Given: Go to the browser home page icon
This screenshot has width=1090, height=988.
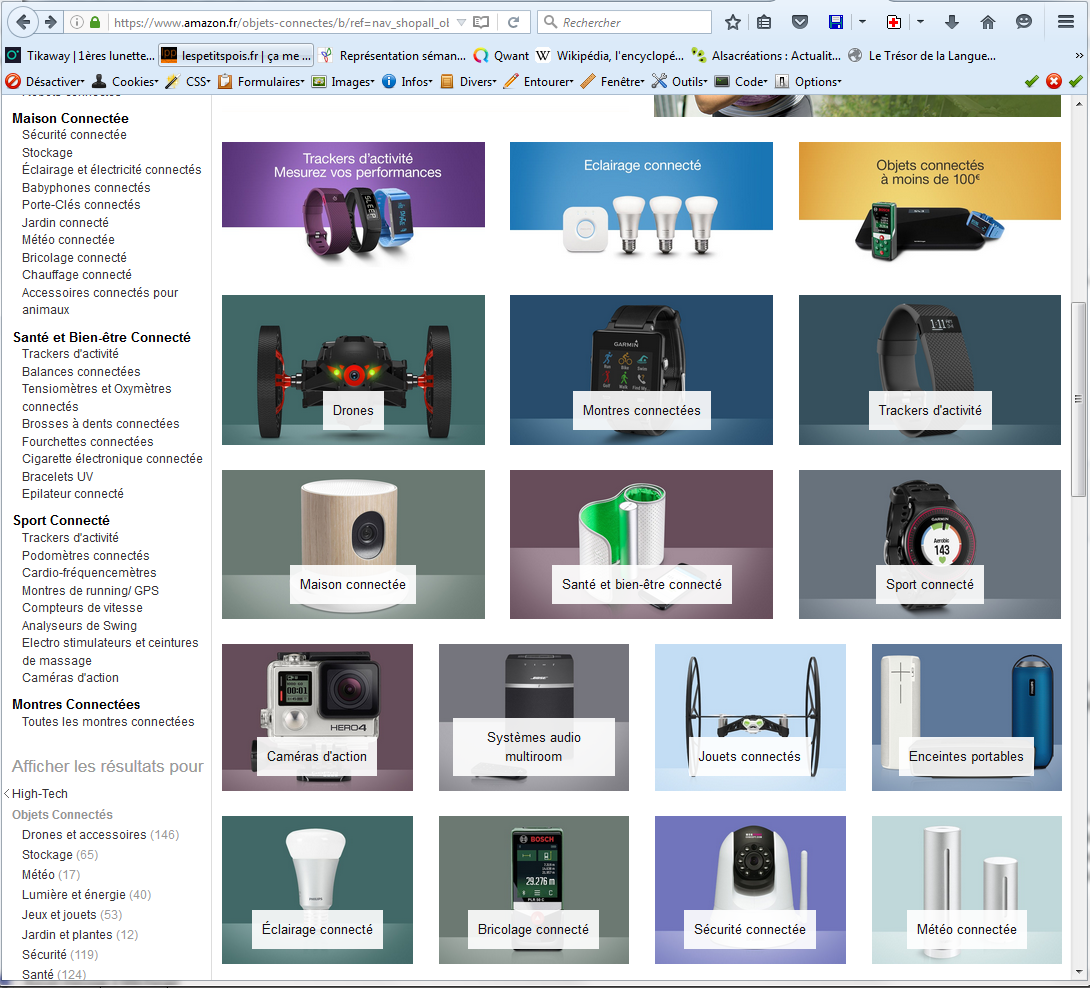Looking at the screenshot, I should [x=987, y=22].
